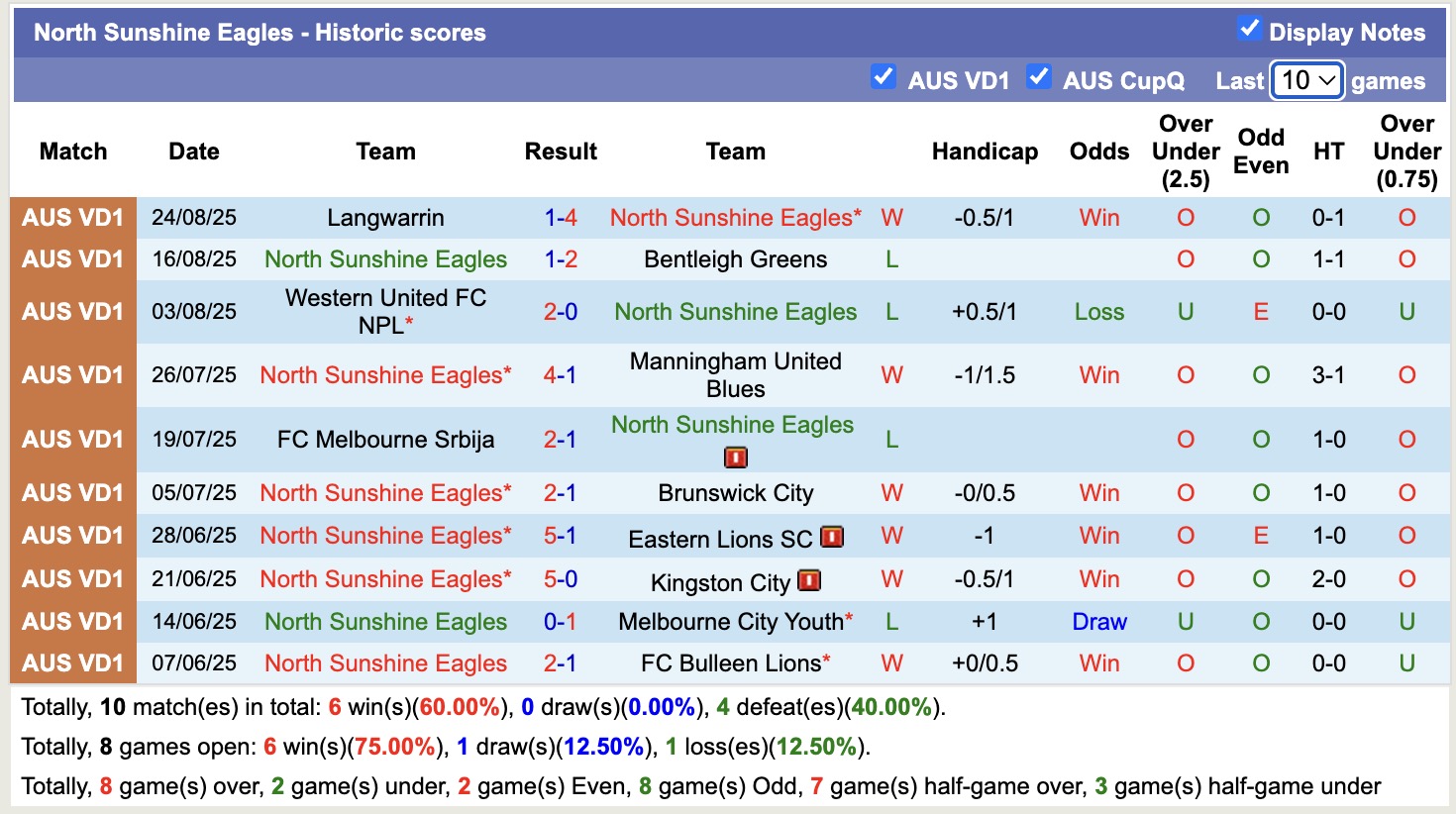Select the Brunswick City team link
The image size is (1456, 814).
735,493
